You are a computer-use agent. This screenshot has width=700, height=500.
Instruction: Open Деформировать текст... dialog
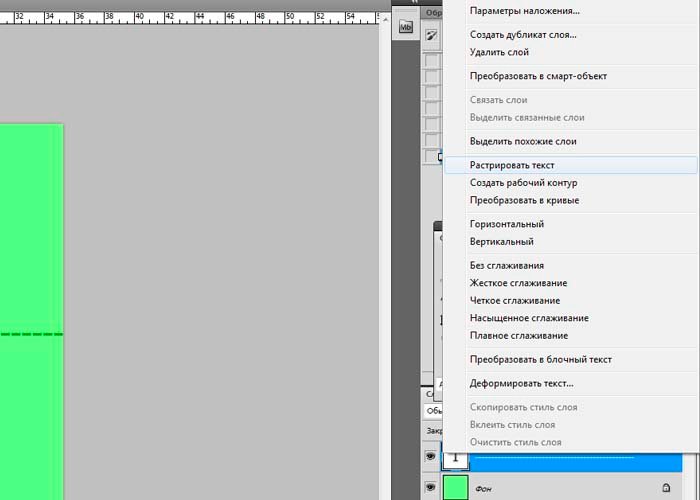pyautogui.click(x=521, y=383)
